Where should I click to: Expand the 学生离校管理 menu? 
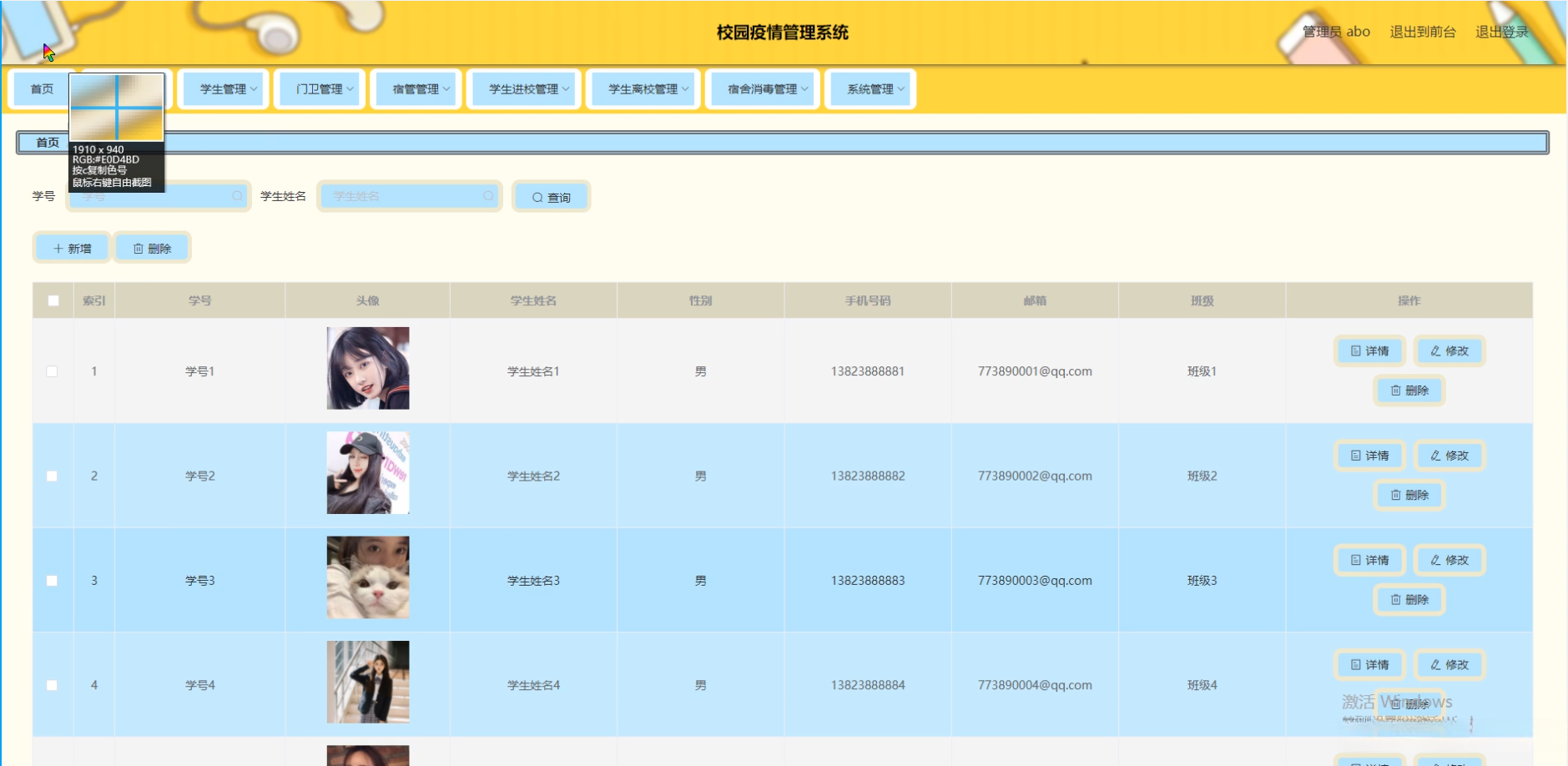(x=643, y=89)
